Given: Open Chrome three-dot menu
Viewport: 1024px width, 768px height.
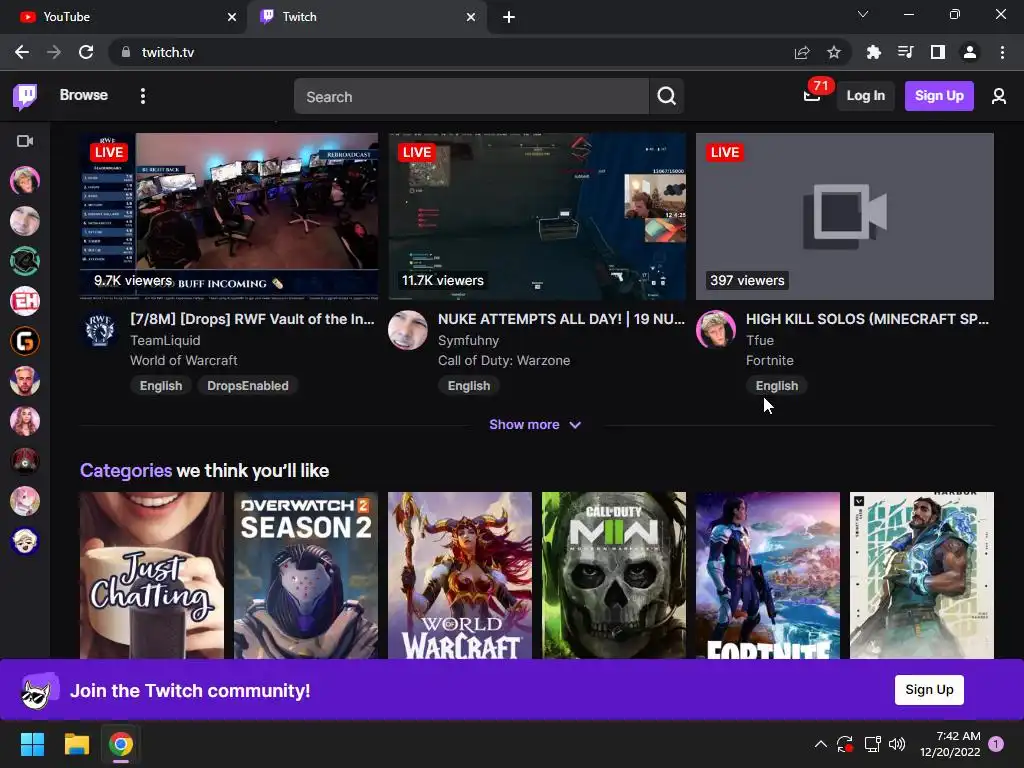Looking at the screenshot, I should click(1002, 52).
